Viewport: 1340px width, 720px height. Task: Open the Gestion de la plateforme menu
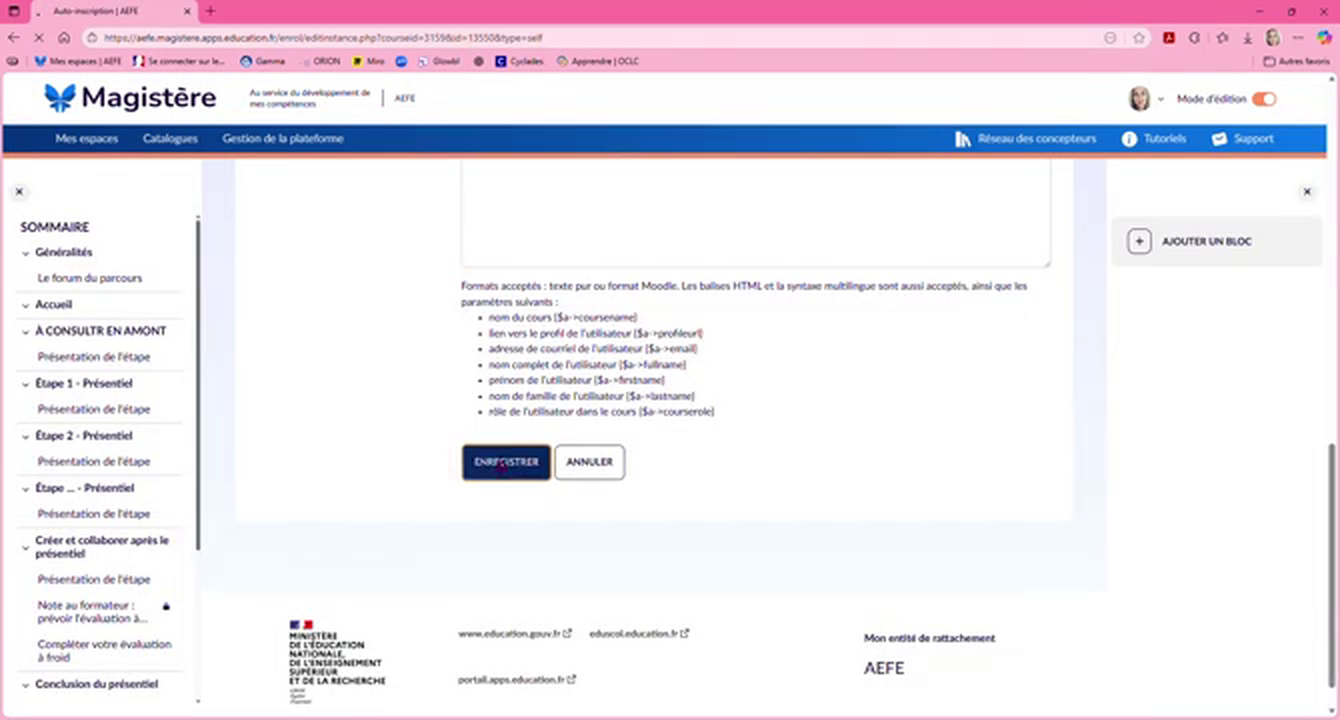(x=282, y=139)
